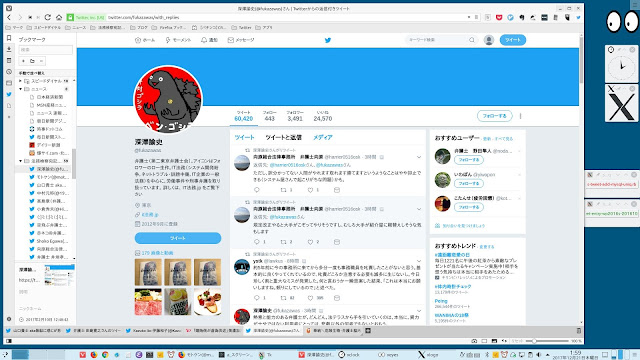Open more options chevron on first tweet
The height and width of the screenshot is (360, 640).
[419, 157]
